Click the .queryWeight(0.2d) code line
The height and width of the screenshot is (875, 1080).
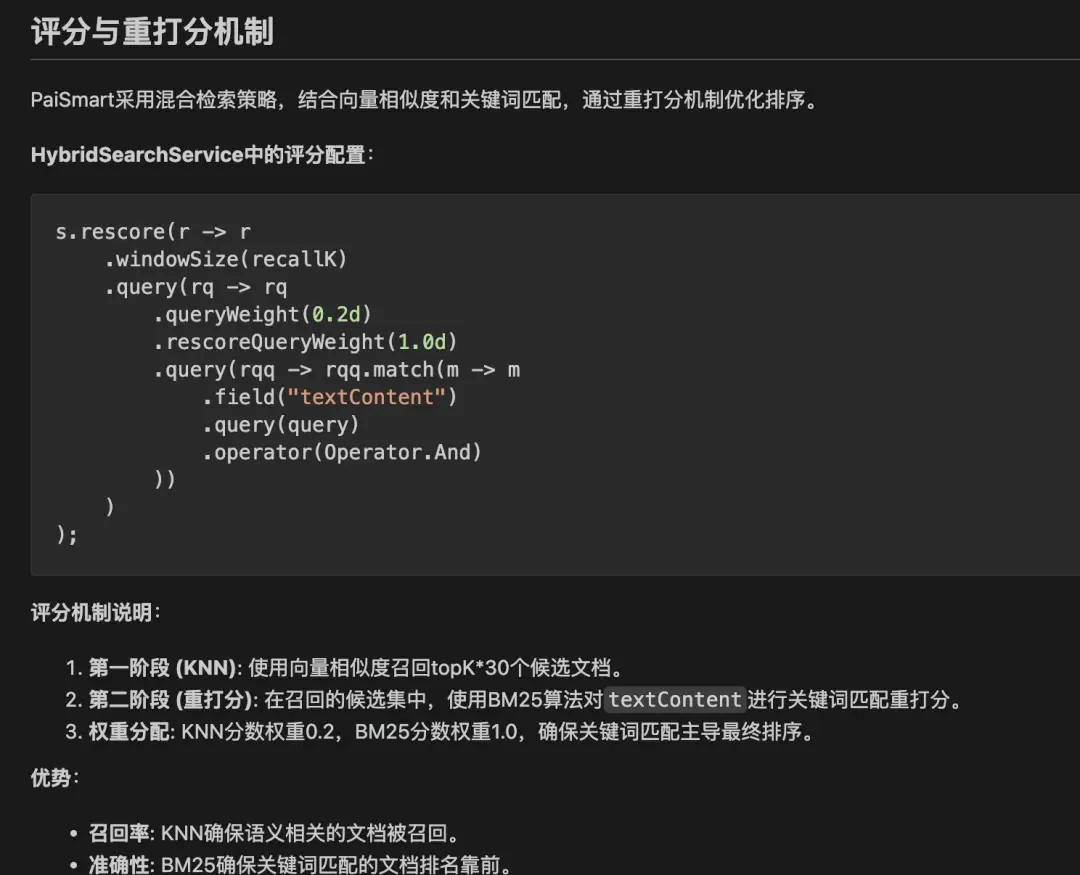tap(262, 314)
